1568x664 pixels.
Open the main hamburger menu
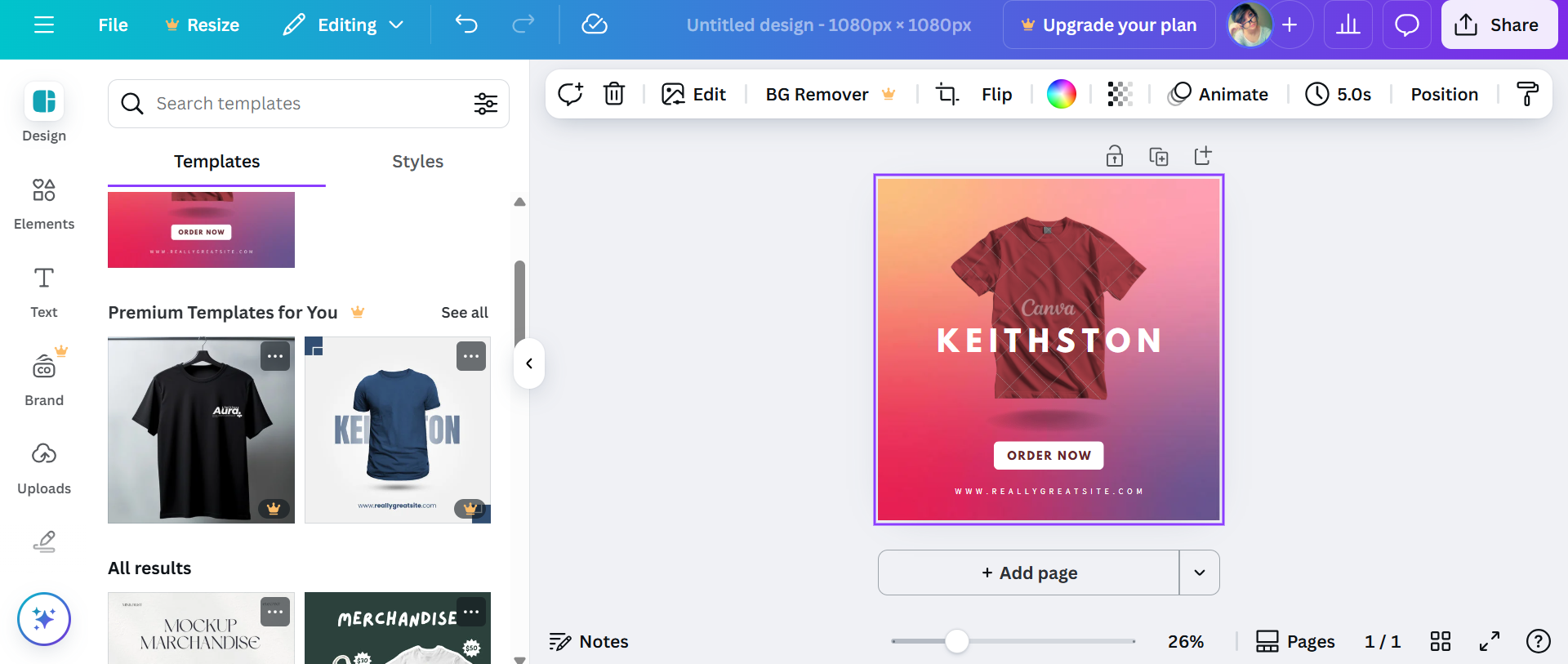[44, 25]
